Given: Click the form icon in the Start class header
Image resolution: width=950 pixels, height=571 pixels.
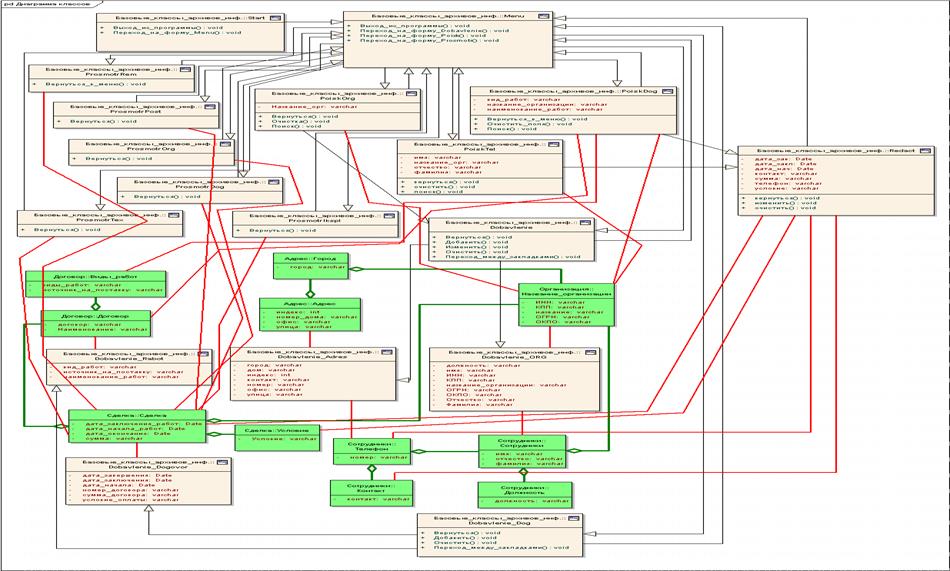Looking at the screenshot, I should 276,19.
